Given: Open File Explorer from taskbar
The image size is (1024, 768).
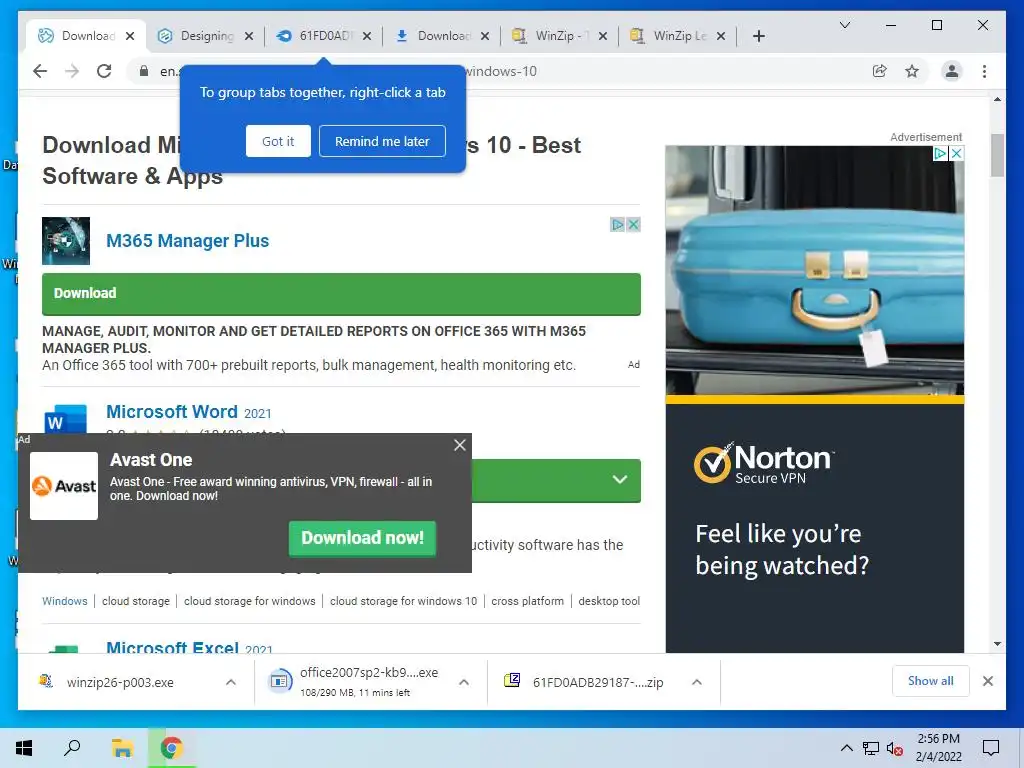Looking at the screenshot, I should coord(122,748).
